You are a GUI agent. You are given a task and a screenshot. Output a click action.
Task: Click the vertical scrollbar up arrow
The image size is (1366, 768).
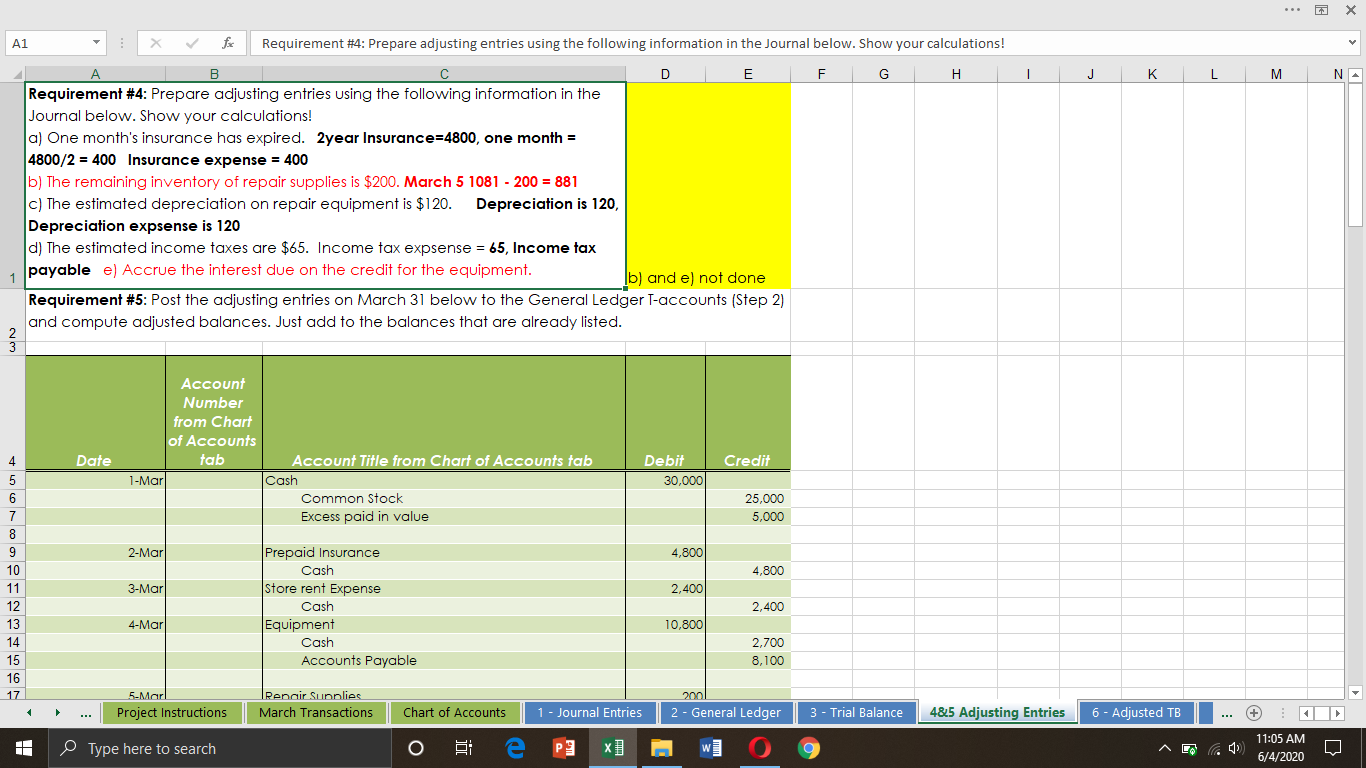[1355, 73]
